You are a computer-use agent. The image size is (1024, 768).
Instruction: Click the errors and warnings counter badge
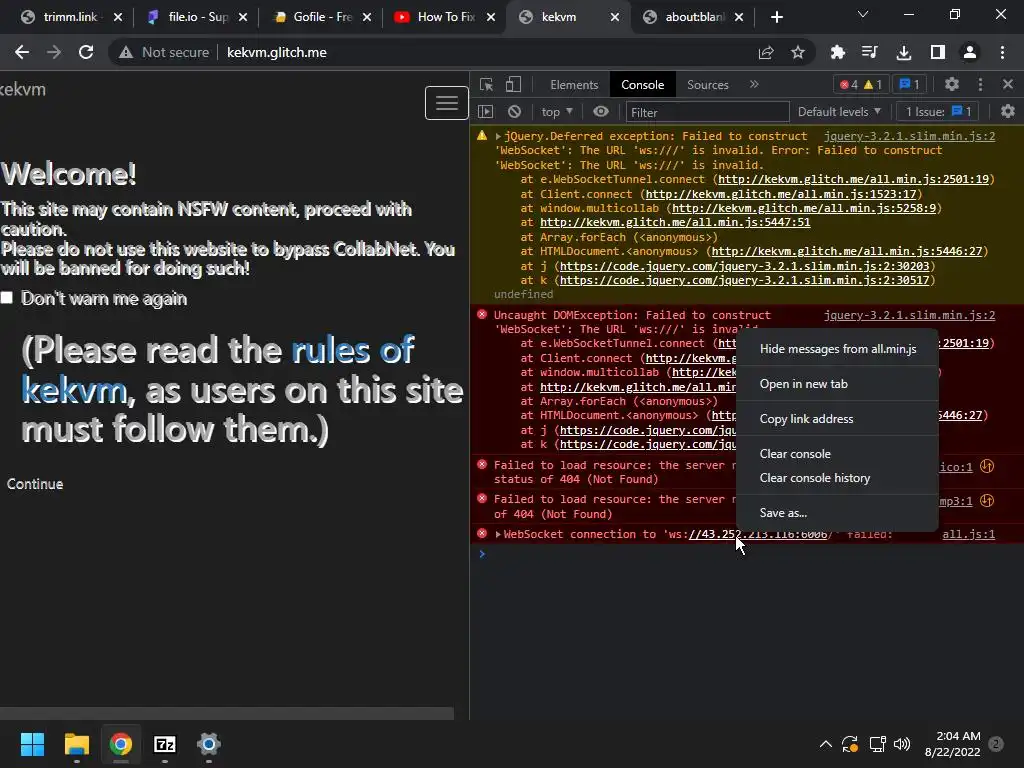click(x=861, y=84)
